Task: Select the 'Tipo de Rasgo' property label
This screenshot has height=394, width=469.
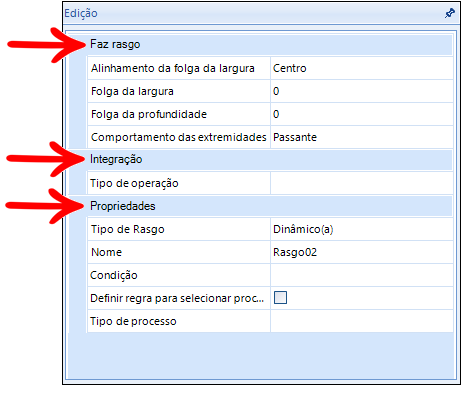Action: click(128, 229)
